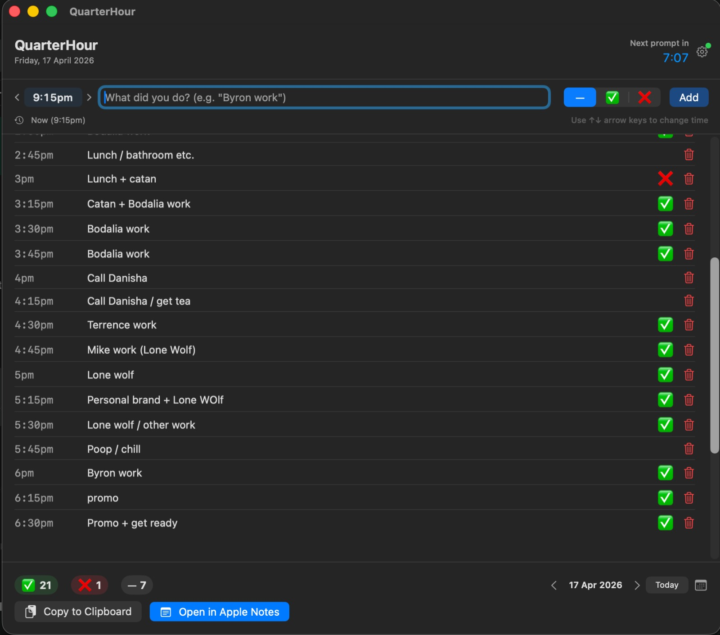The image size is (720, 635).
Task: Delete the Personal brand + Lone WOlf entry
Action: 689,400
